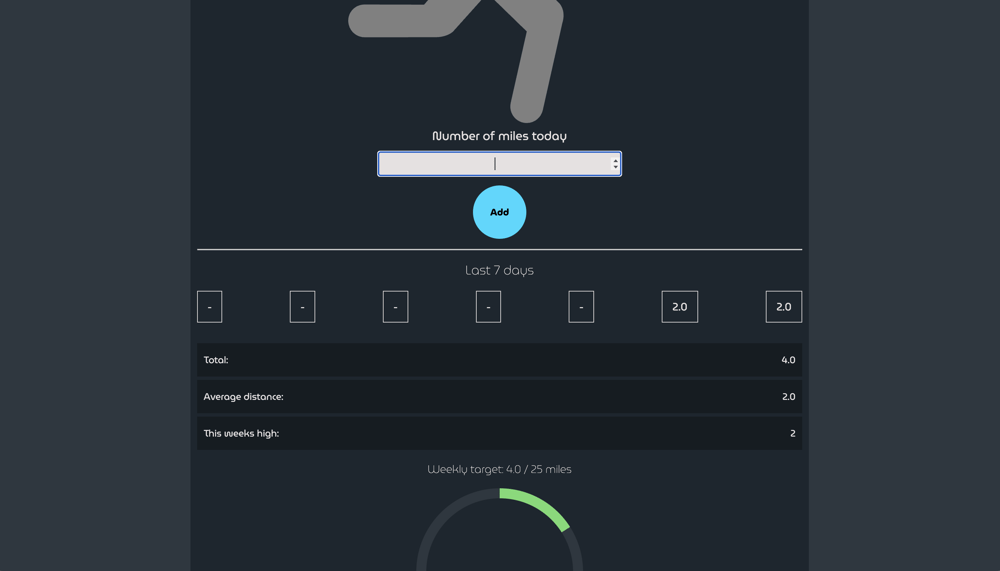This screenshot has height=571, width=1000.
Task: Click the Add button
Action: click(499, 212)
